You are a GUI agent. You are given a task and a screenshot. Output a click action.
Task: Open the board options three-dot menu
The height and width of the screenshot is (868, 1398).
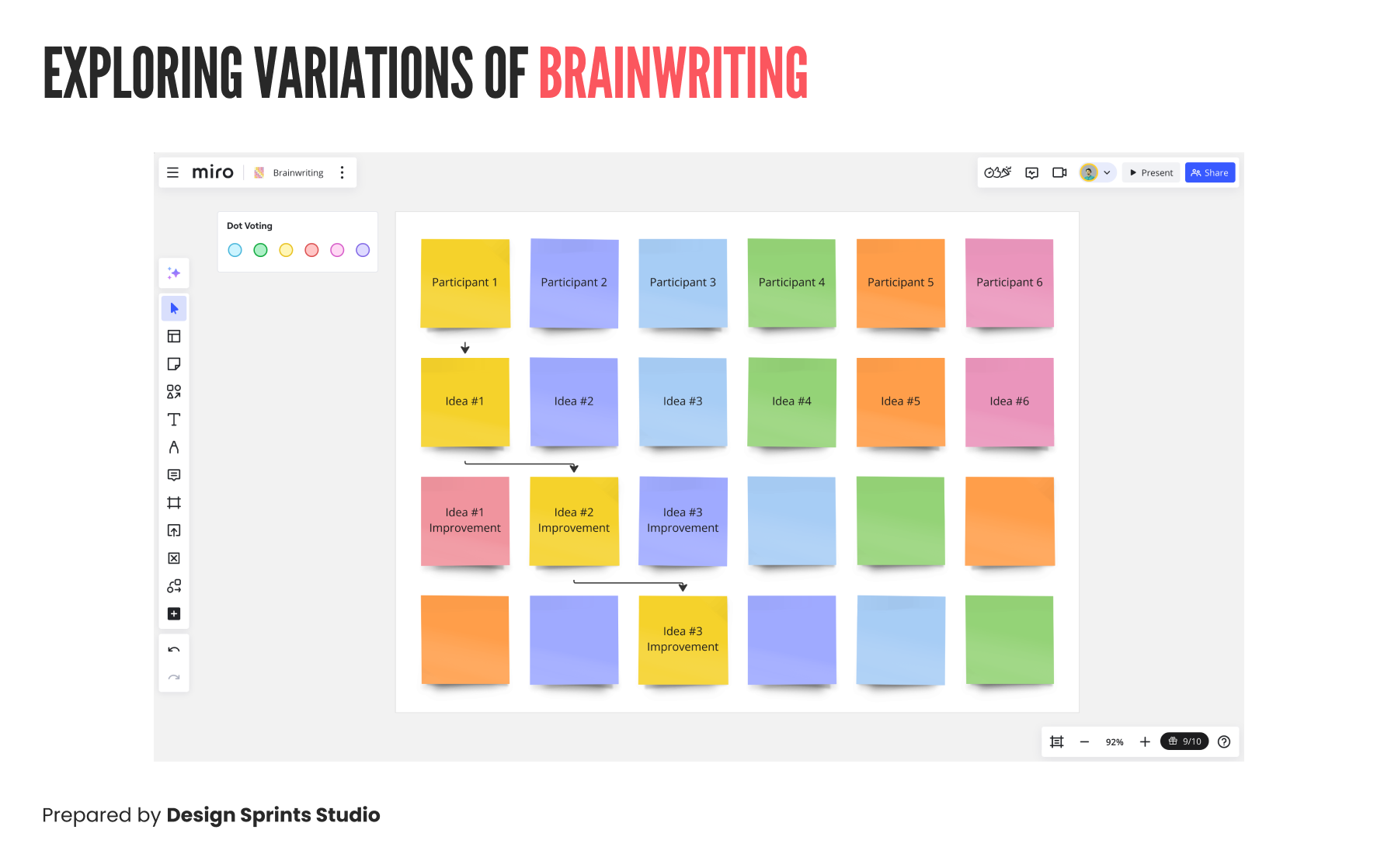click(x=342, y=172)
